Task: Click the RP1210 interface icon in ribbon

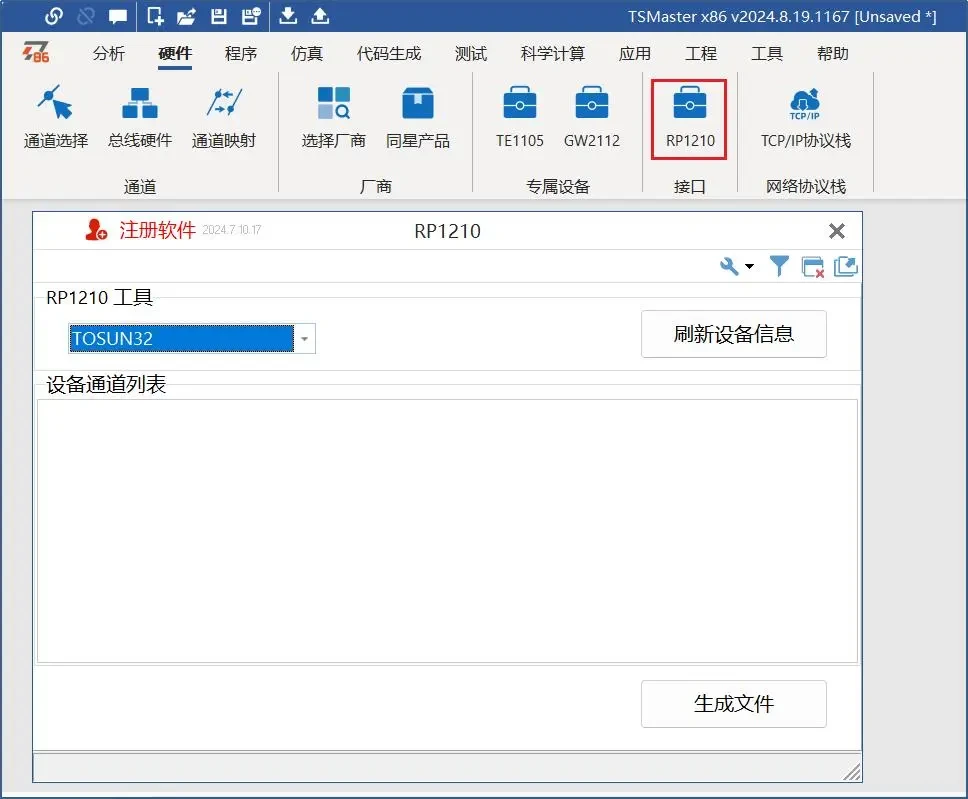Action: pos(690,116)
